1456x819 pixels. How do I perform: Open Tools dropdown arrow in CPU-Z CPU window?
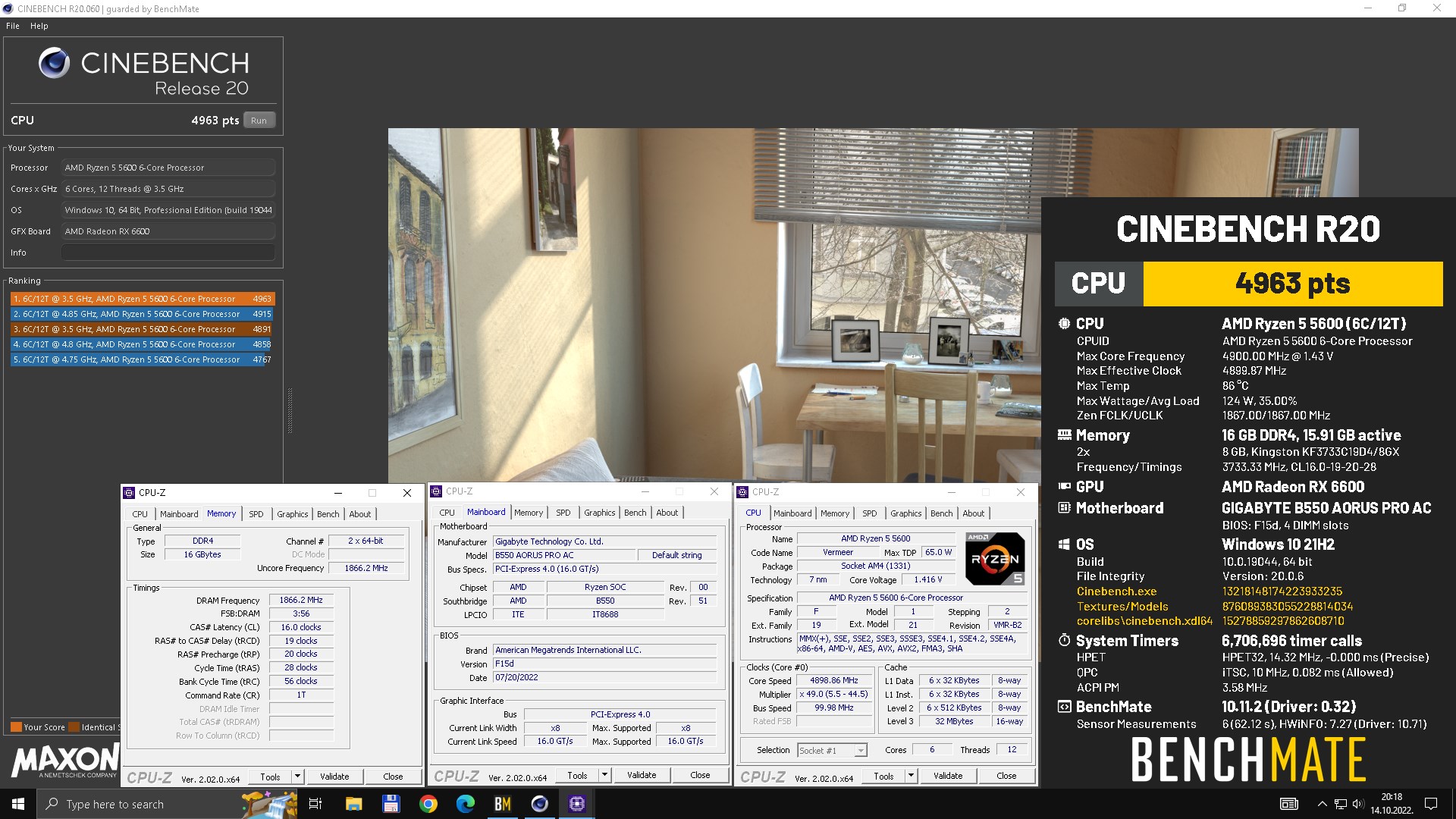click(x=912, y=776)
